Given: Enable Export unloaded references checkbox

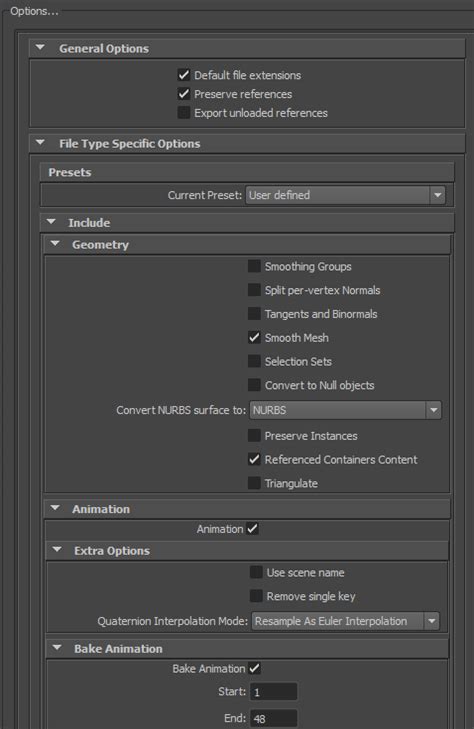Looking at the screenshot, I should click(184, 113).
